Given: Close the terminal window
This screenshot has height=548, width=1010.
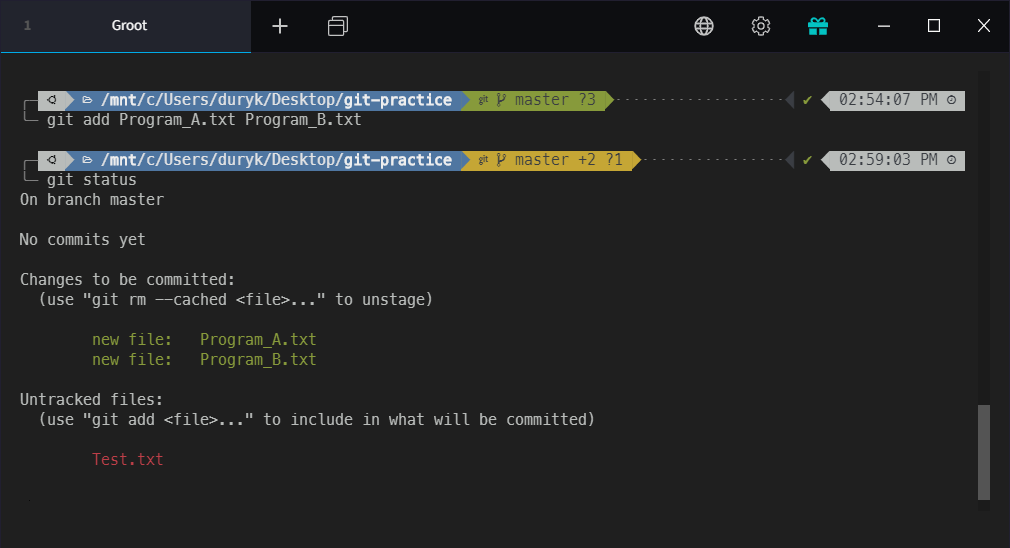Looking at the screenshot, I should coord(984,26).
